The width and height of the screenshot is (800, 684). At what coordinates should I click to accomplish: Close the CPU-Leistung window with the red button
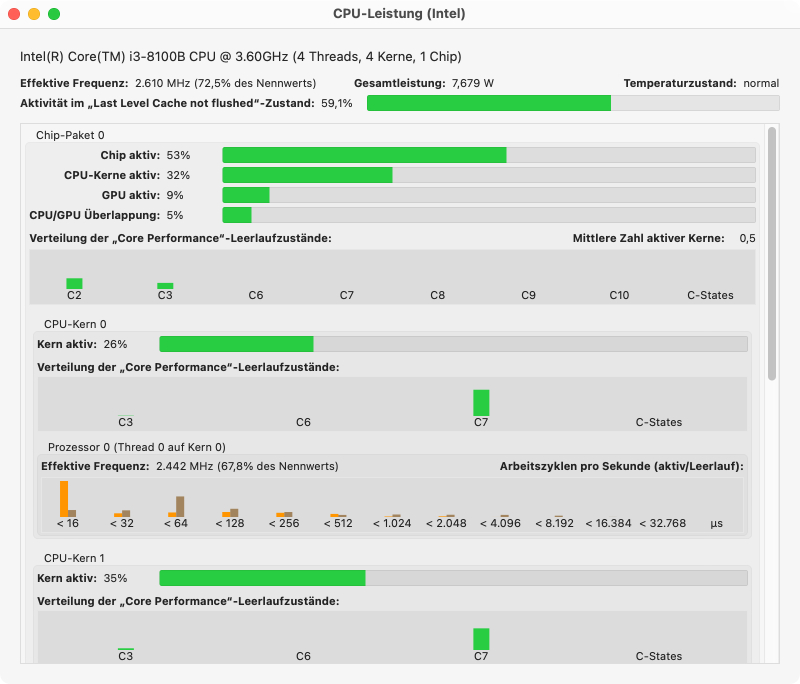tap(14, 14)
